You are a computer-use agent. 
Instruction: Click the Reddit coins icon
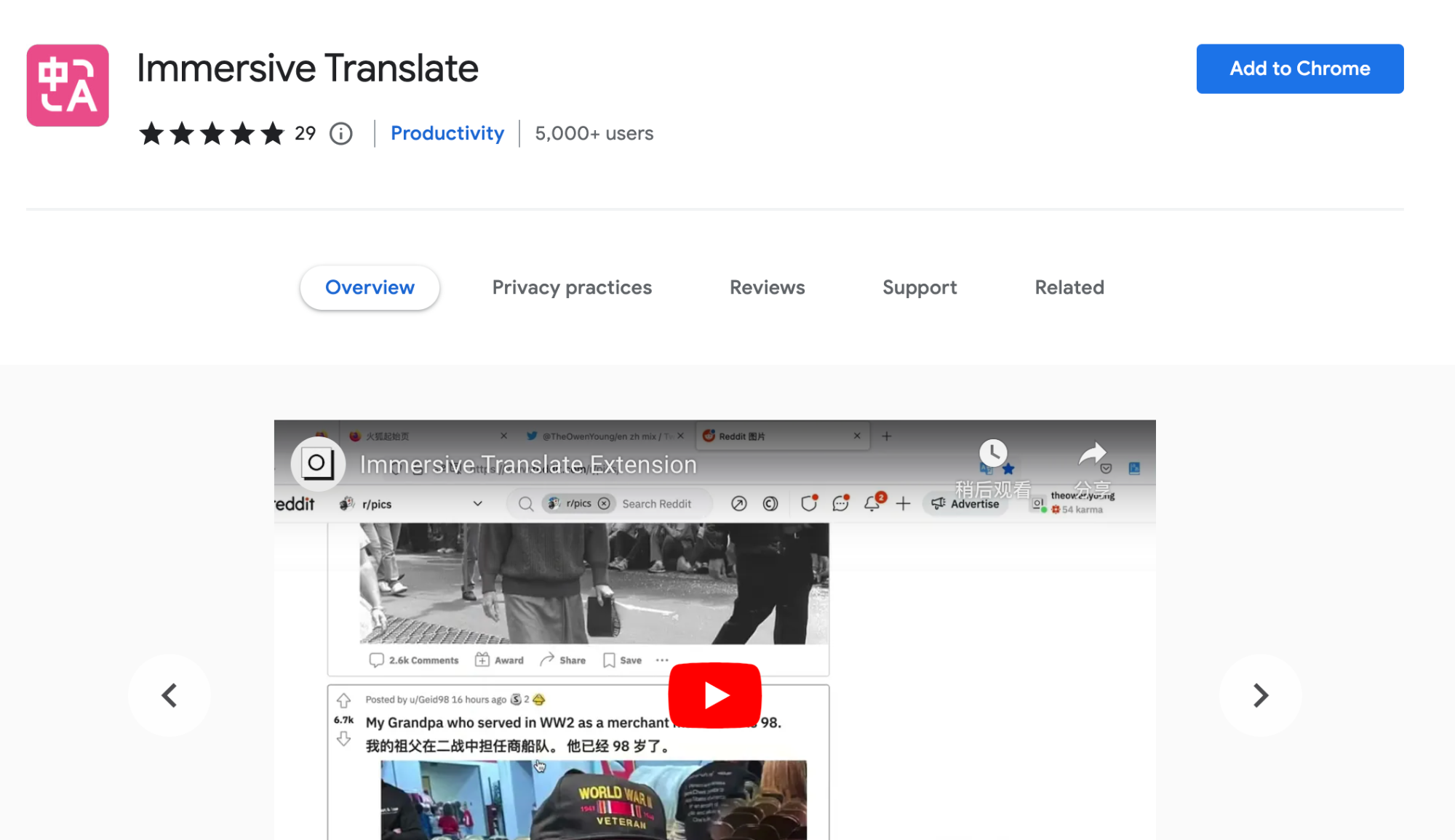point(770,503)
